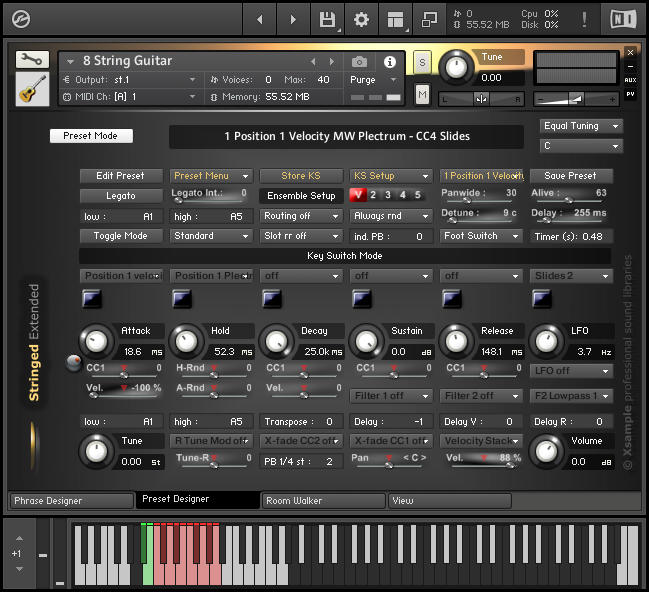
Task: Open the workspace layout menu
Action: 395,19
